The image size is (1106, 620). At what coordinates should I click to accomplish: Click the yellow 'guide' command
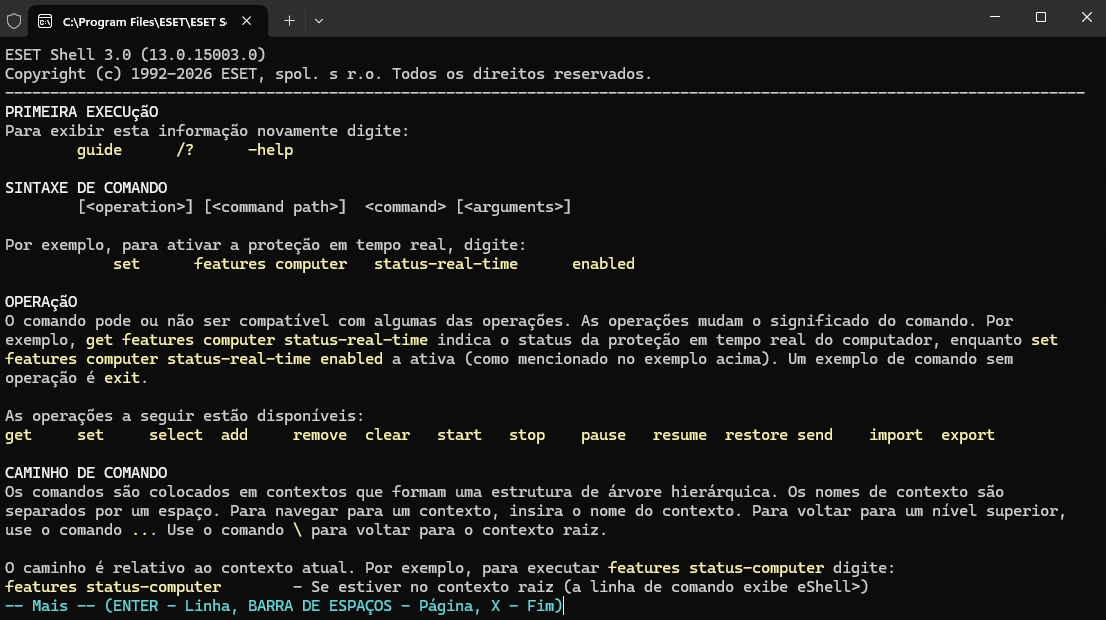pos(99,150)
